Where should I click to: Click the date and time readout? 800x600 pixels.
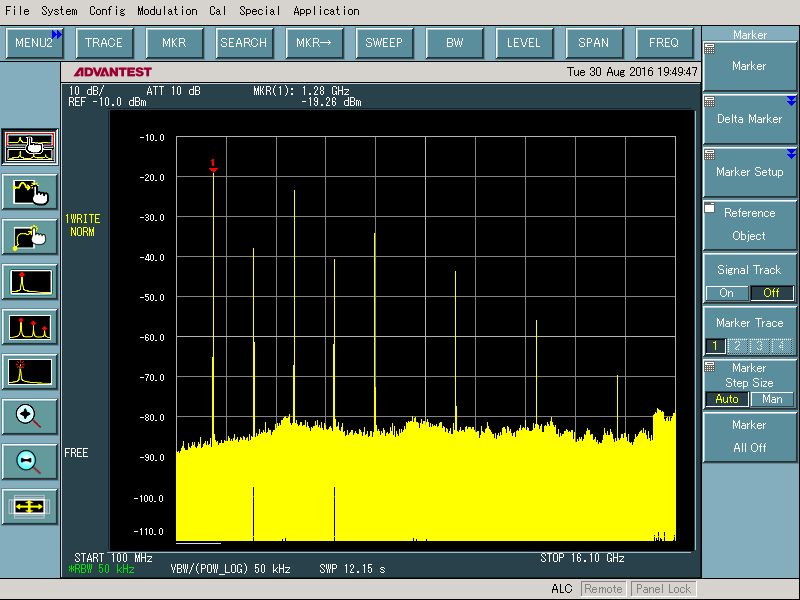point(632,71)
